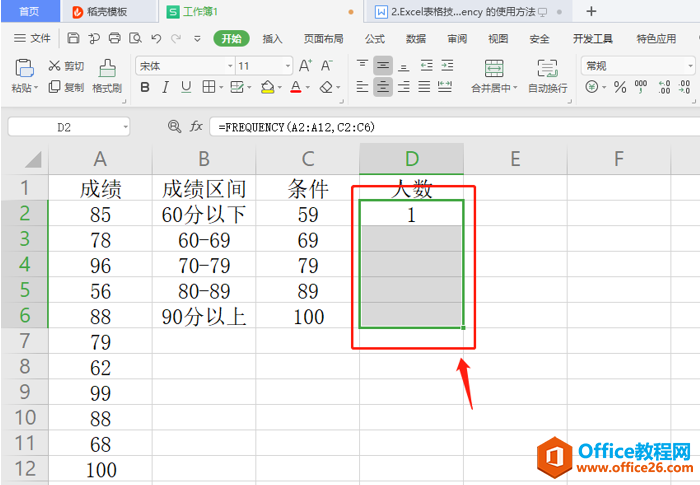
Task: Click cell containing 90分以上
Action: click(x=204, y=316)
